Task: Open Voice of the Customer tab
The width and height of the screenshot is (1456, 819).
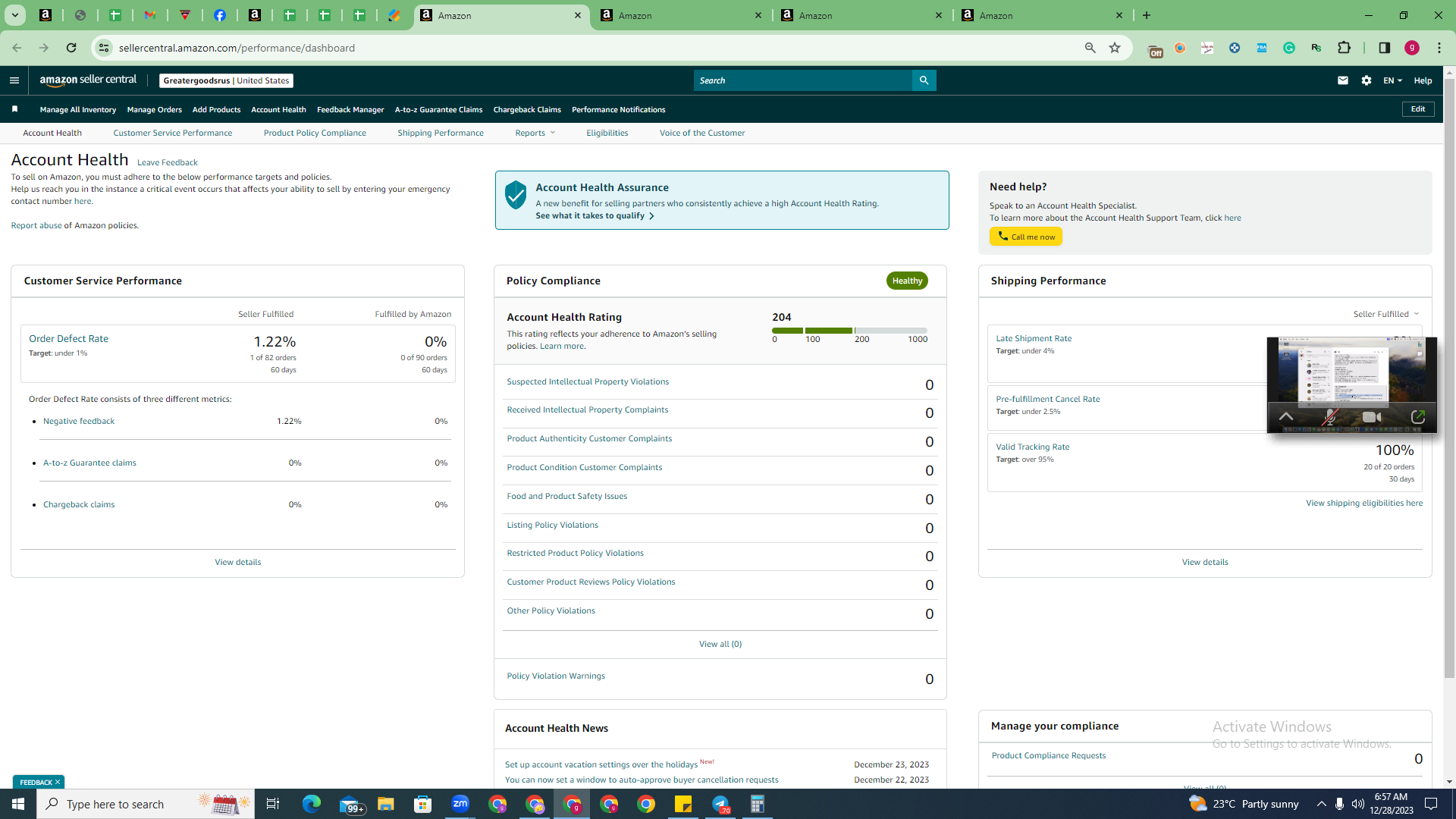Action: 702,133
